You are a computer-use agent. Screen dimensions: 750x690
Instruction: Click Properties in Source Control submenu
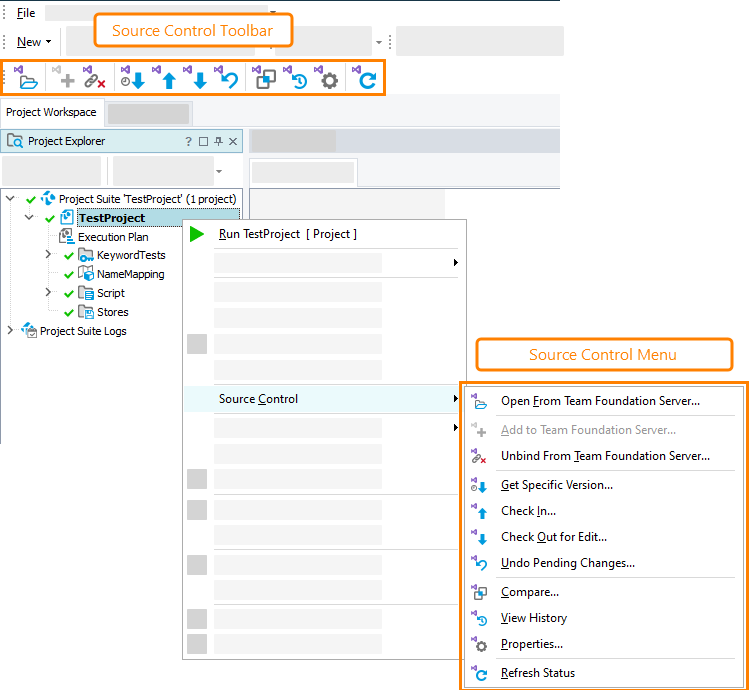coord(531,645)
